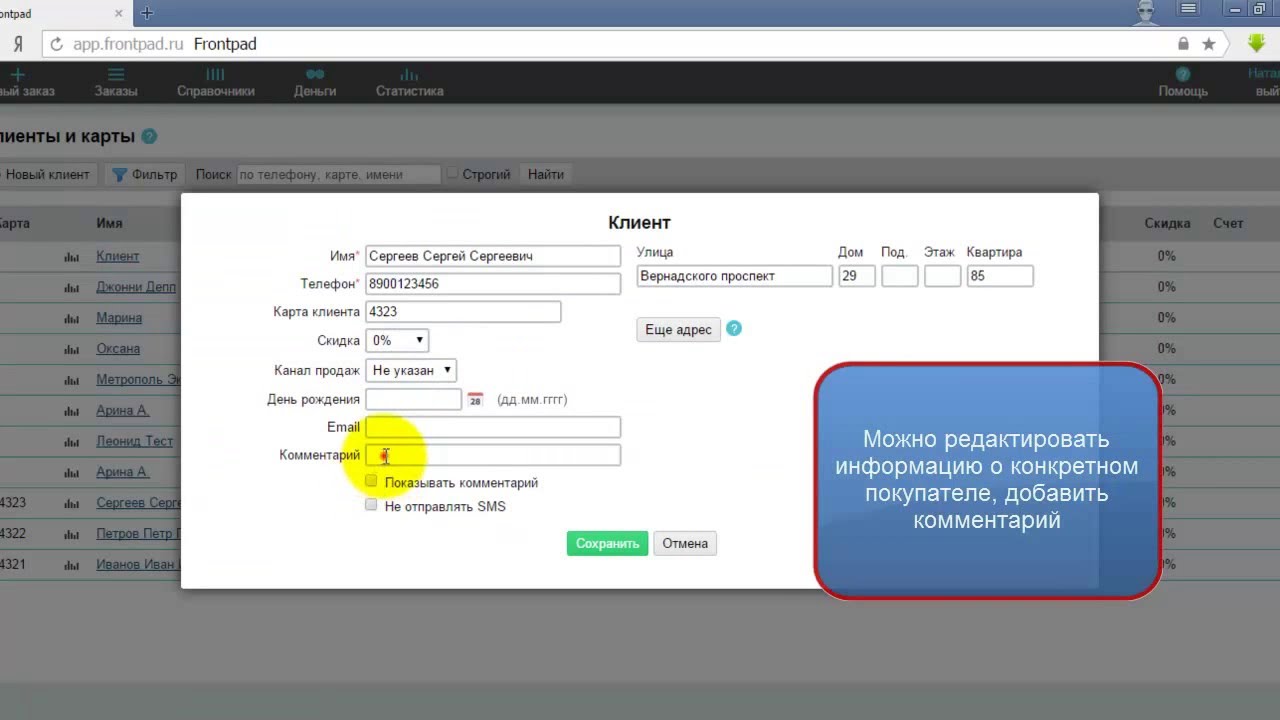
Task: Open statistics chart icon for Марина row
Action: click(x=71, y=318)
